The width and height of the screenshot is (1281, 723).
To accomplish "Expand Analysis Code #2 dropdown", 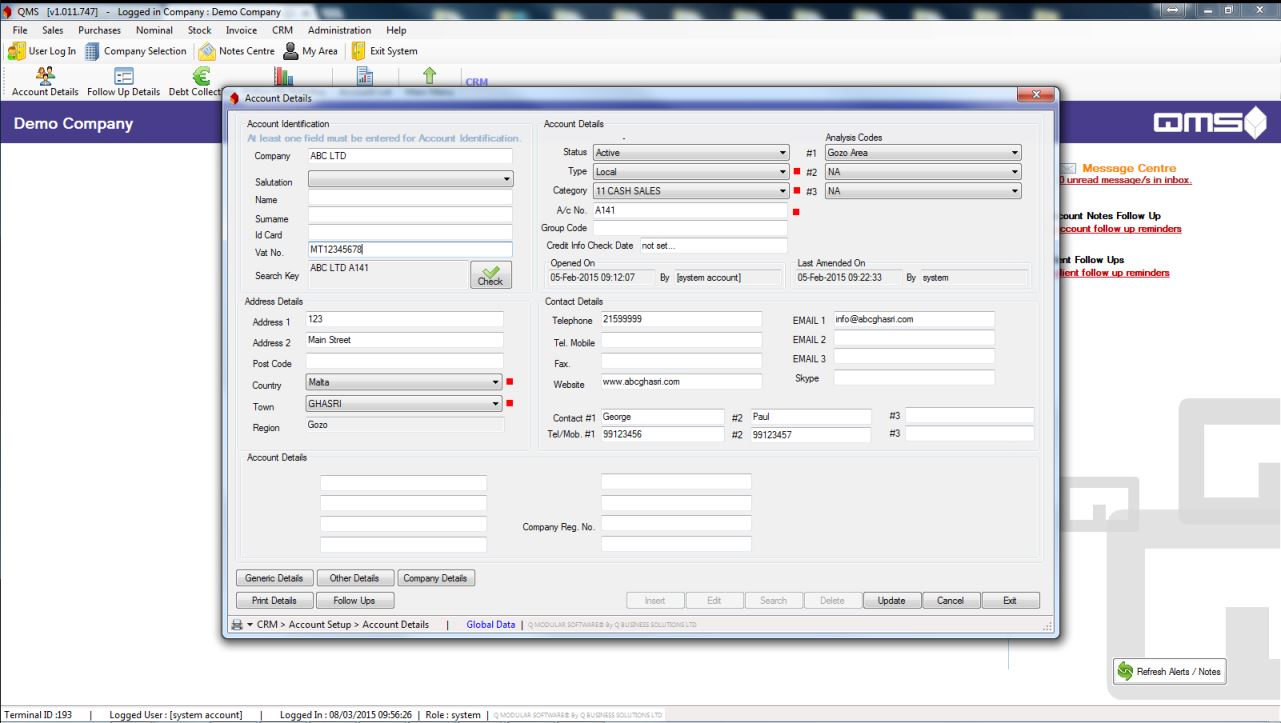I will (x=1014, y=172).
